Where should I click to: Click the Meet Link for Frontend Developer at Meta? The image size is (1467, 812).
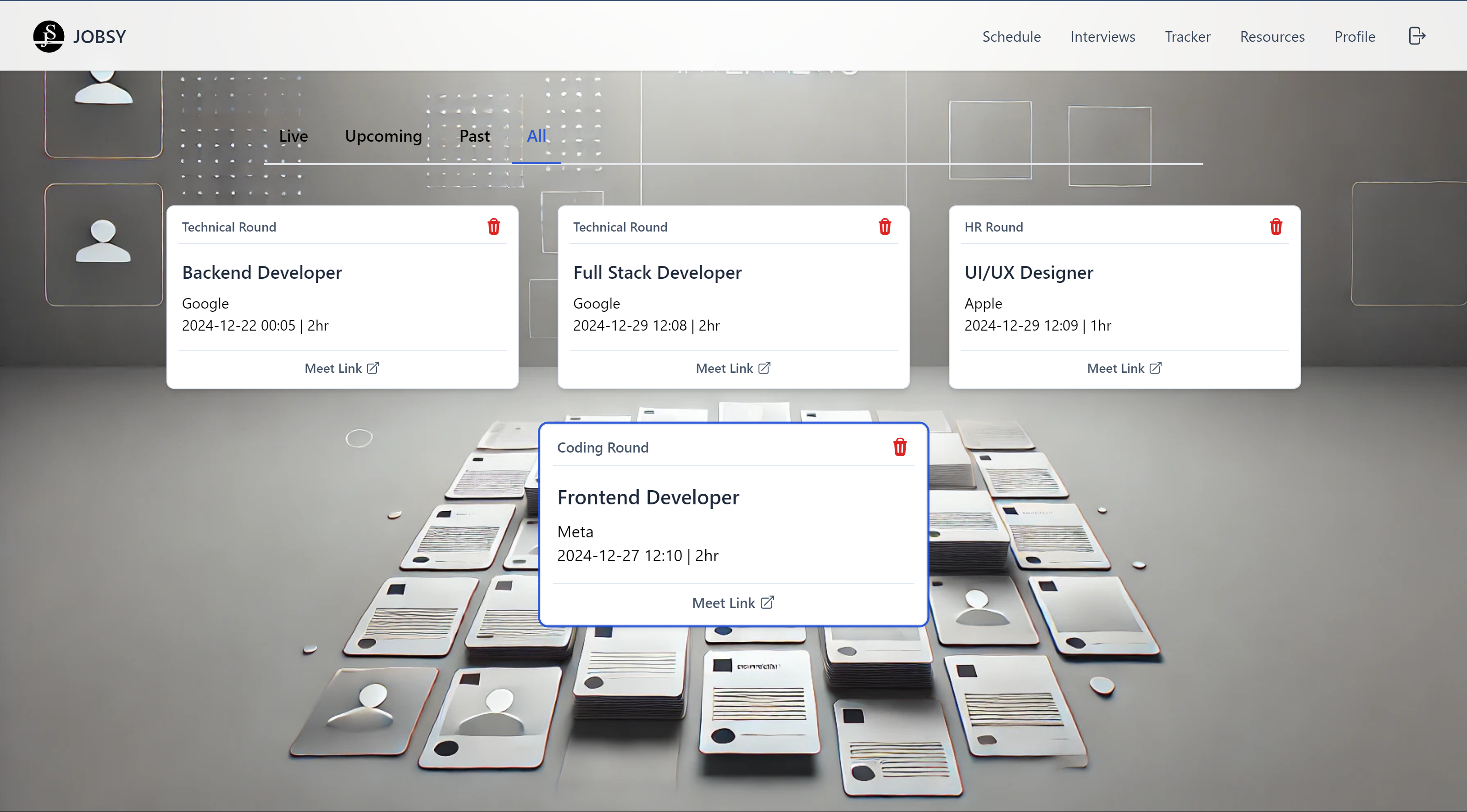[x=733, y=602]
